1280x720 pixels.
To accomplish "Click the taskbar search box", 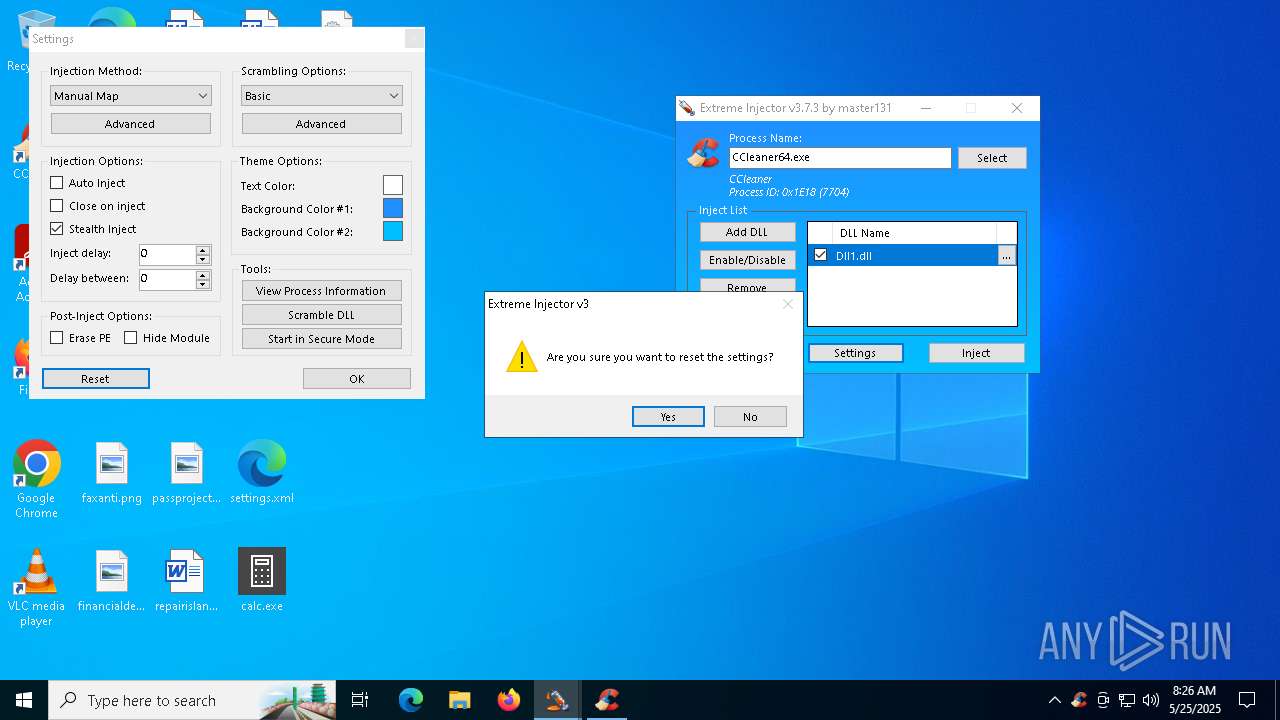I will tap(193, 700).
